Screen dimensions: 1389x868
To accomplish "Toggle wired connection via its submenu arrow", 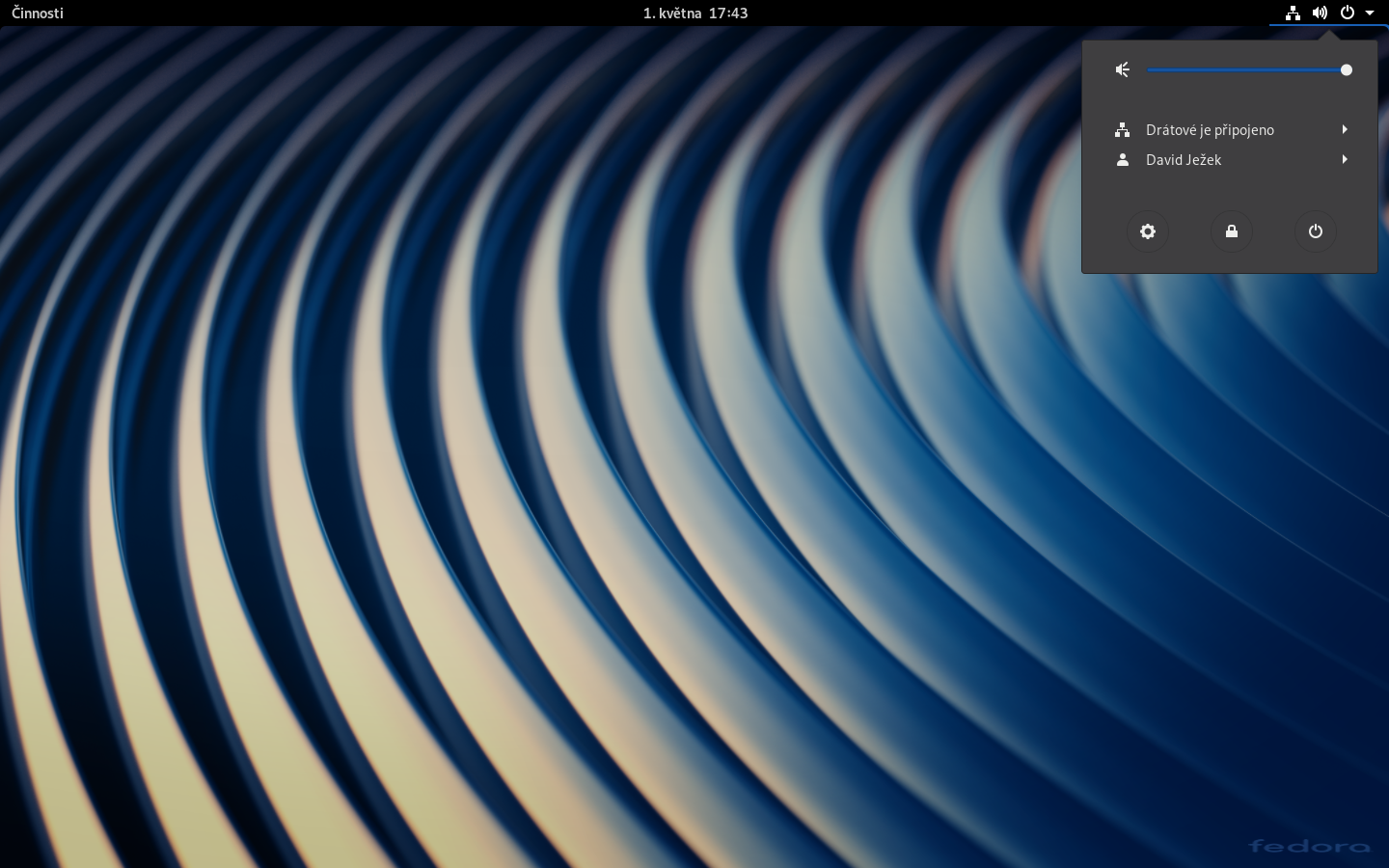I will [1345, 129].
